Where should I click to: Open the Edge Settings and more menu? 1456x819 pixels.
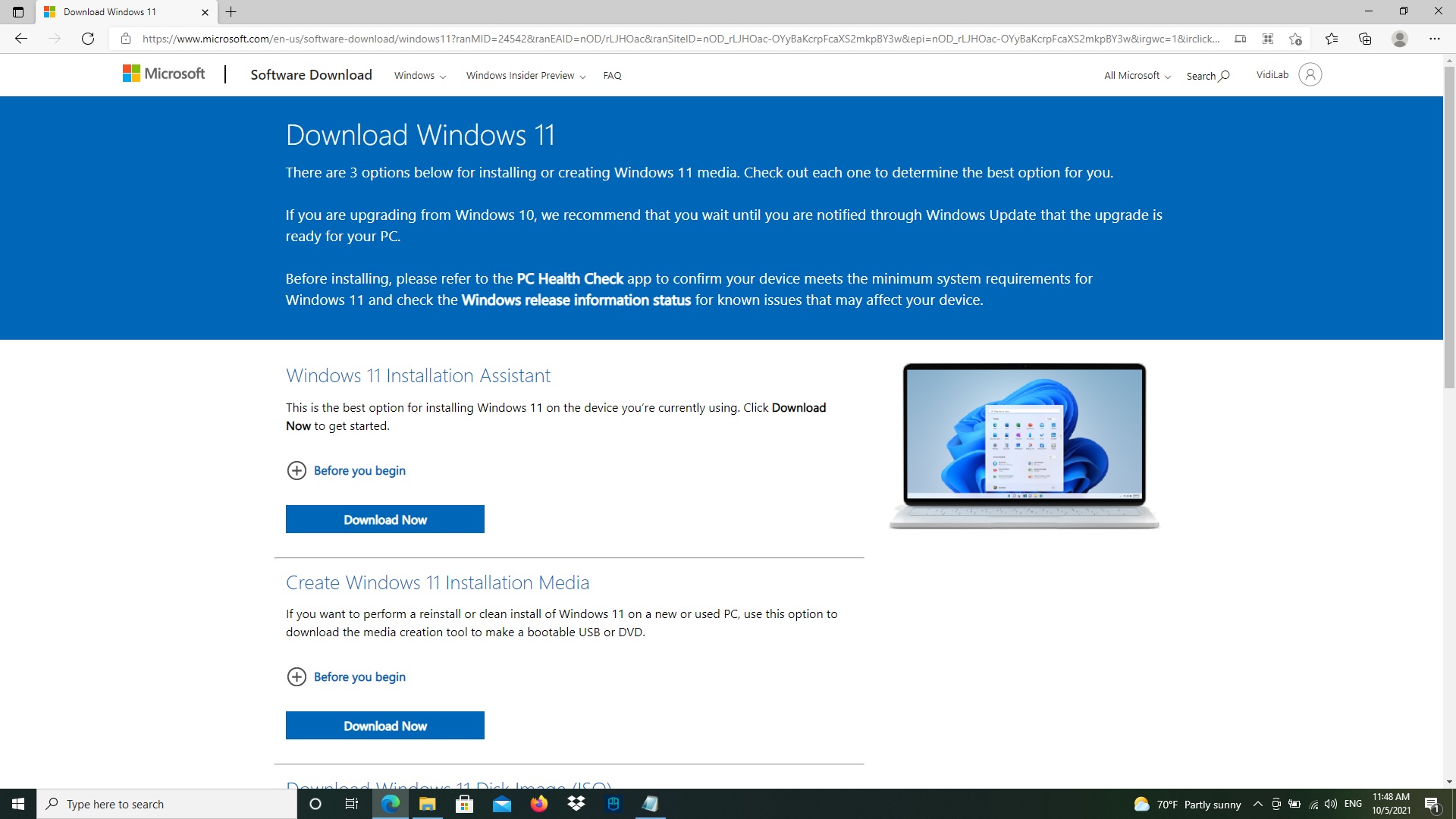(1434, 39)
